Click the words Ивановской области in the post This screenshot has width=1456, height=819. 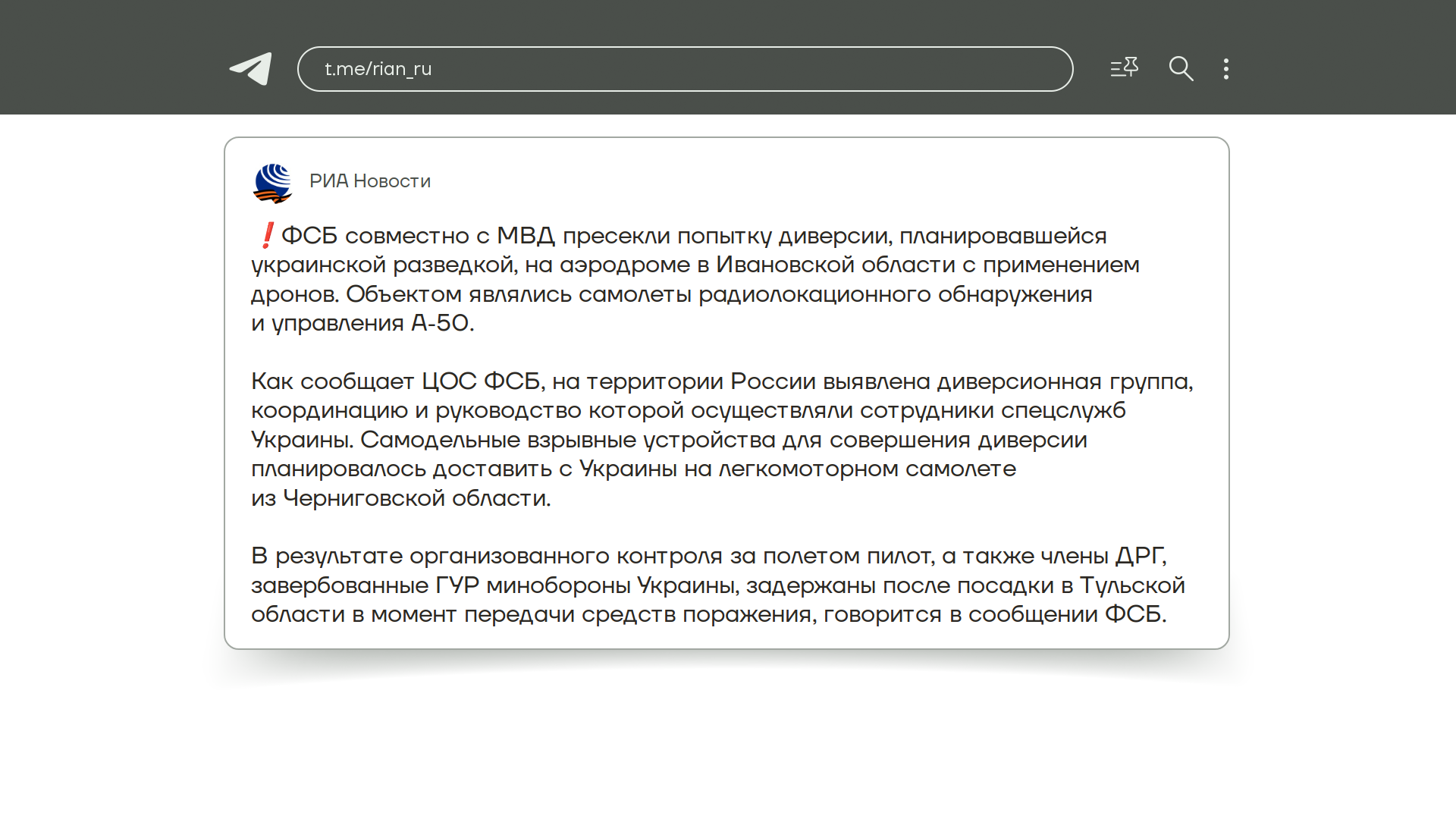[x=836, y=265]
